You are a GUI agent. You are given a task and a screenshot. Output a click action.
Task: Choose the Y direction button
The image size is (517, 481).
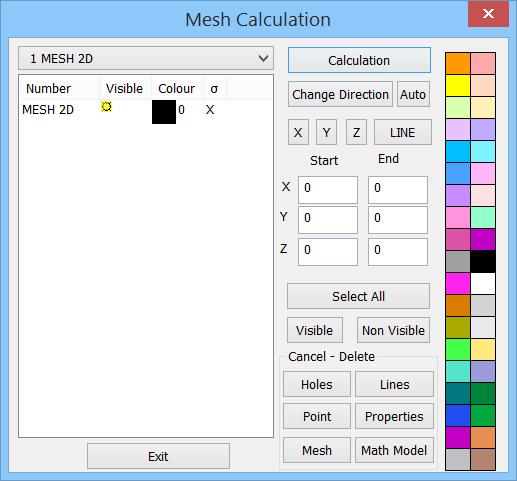click(x=326, y=132)
